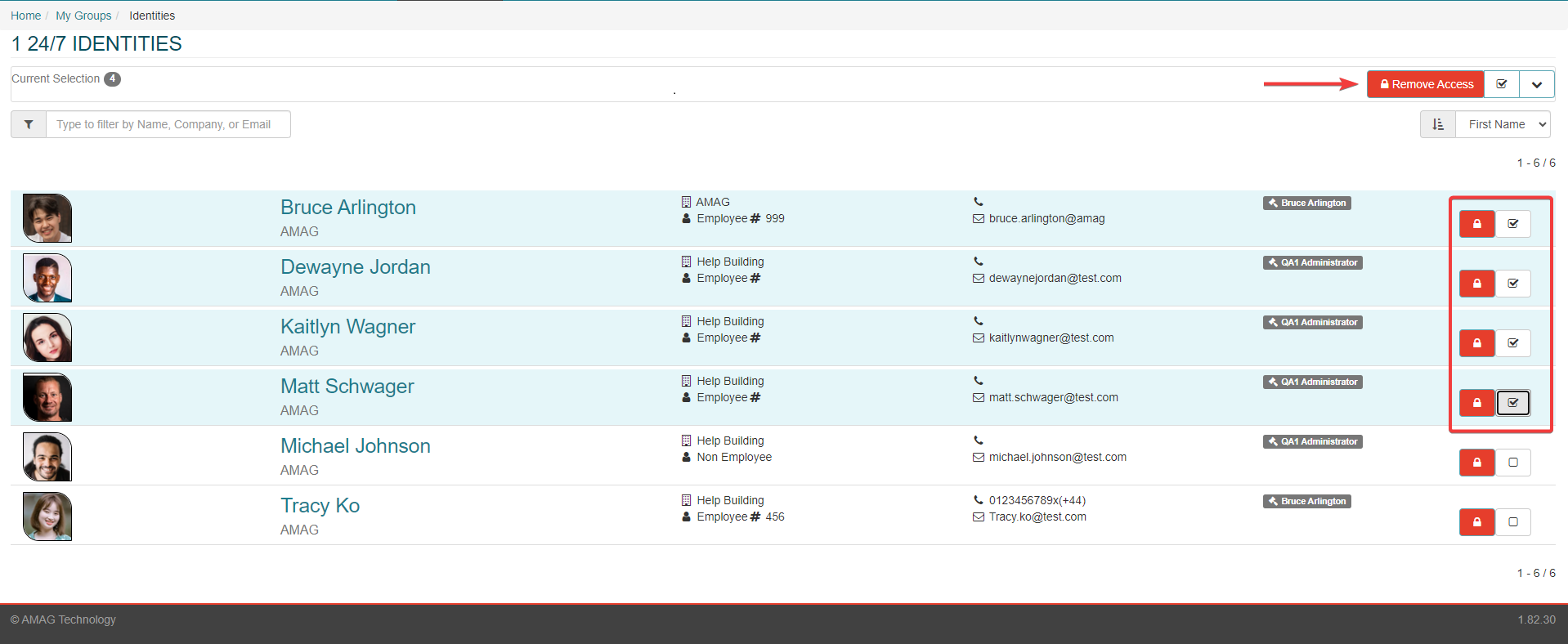Click red lock icon for Kaitlyn Wagner

point(1476,343)
